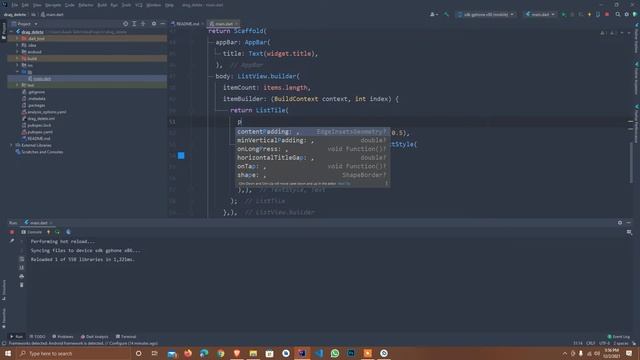Click the collapse all icon in Project panel
Viewport: 640px width, 360px height.
tap(143, 24)
